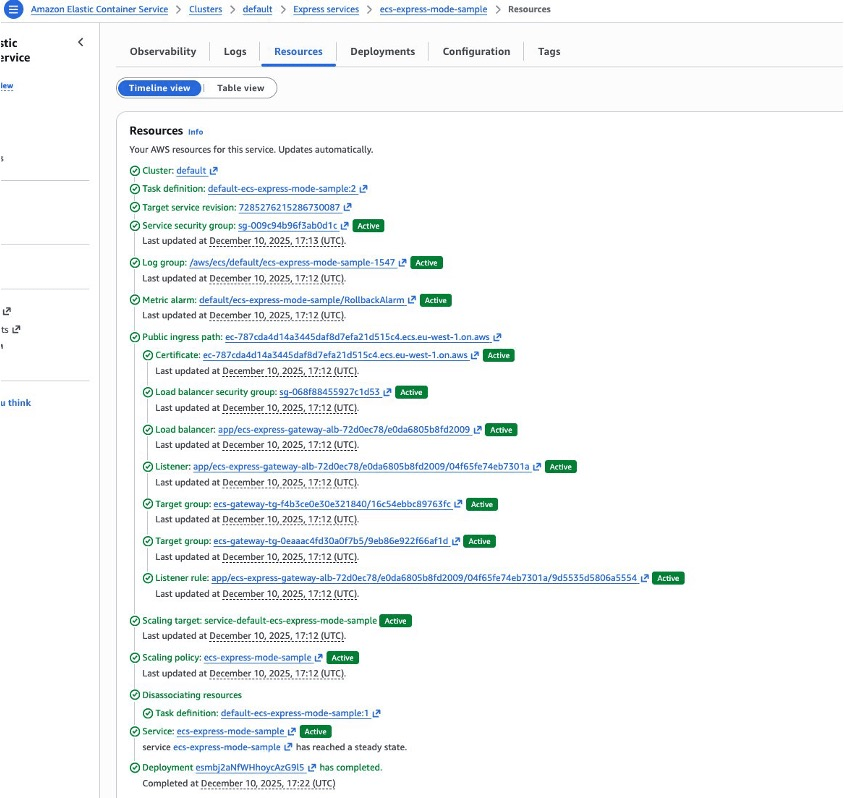Viewport: 844px width, 798px height.
Task: Click external link icon next to Load balancer link
Action: point(477,430)
